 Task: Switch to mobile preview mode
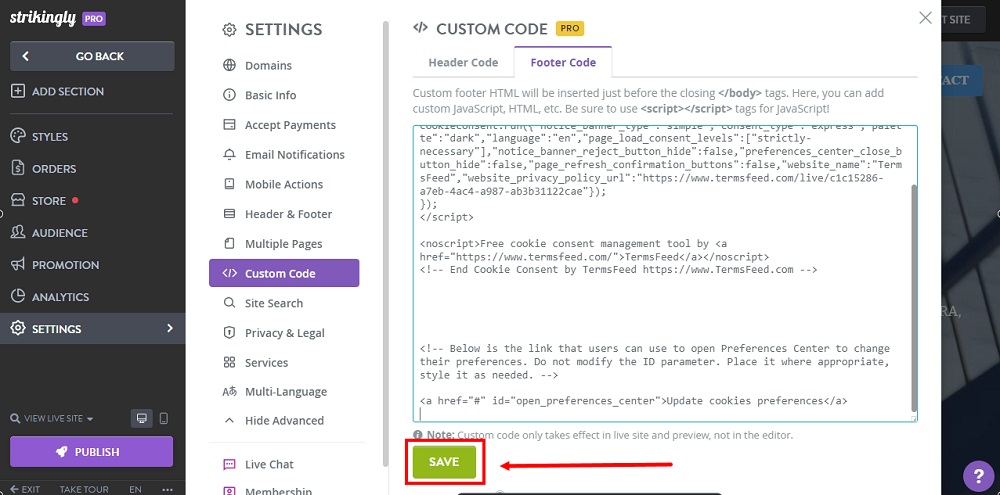tap(163, 418)
